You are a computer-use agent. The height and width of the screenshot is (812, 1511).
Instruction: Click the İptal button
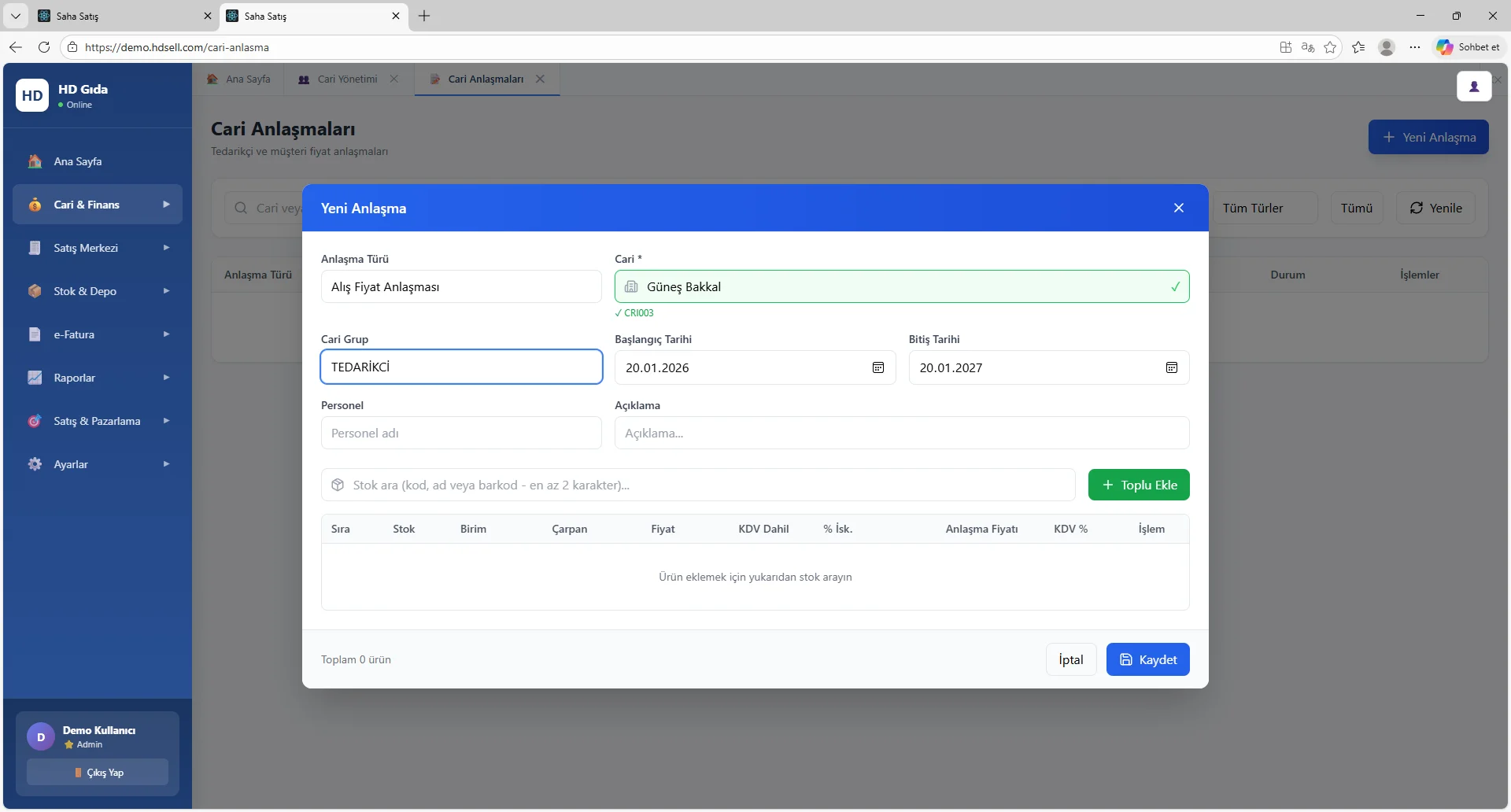[x=1070, y=659]
